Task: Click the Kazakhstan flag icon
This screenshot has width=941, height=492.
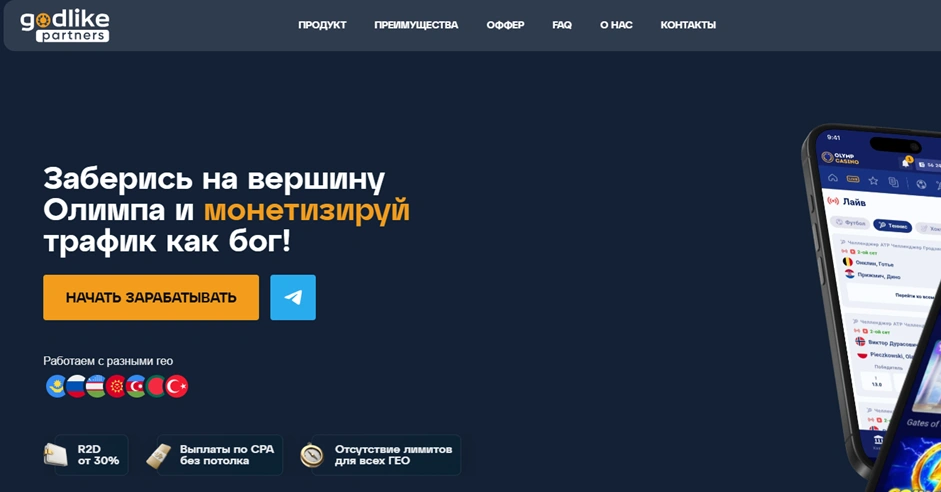Action: pos(56,386)
